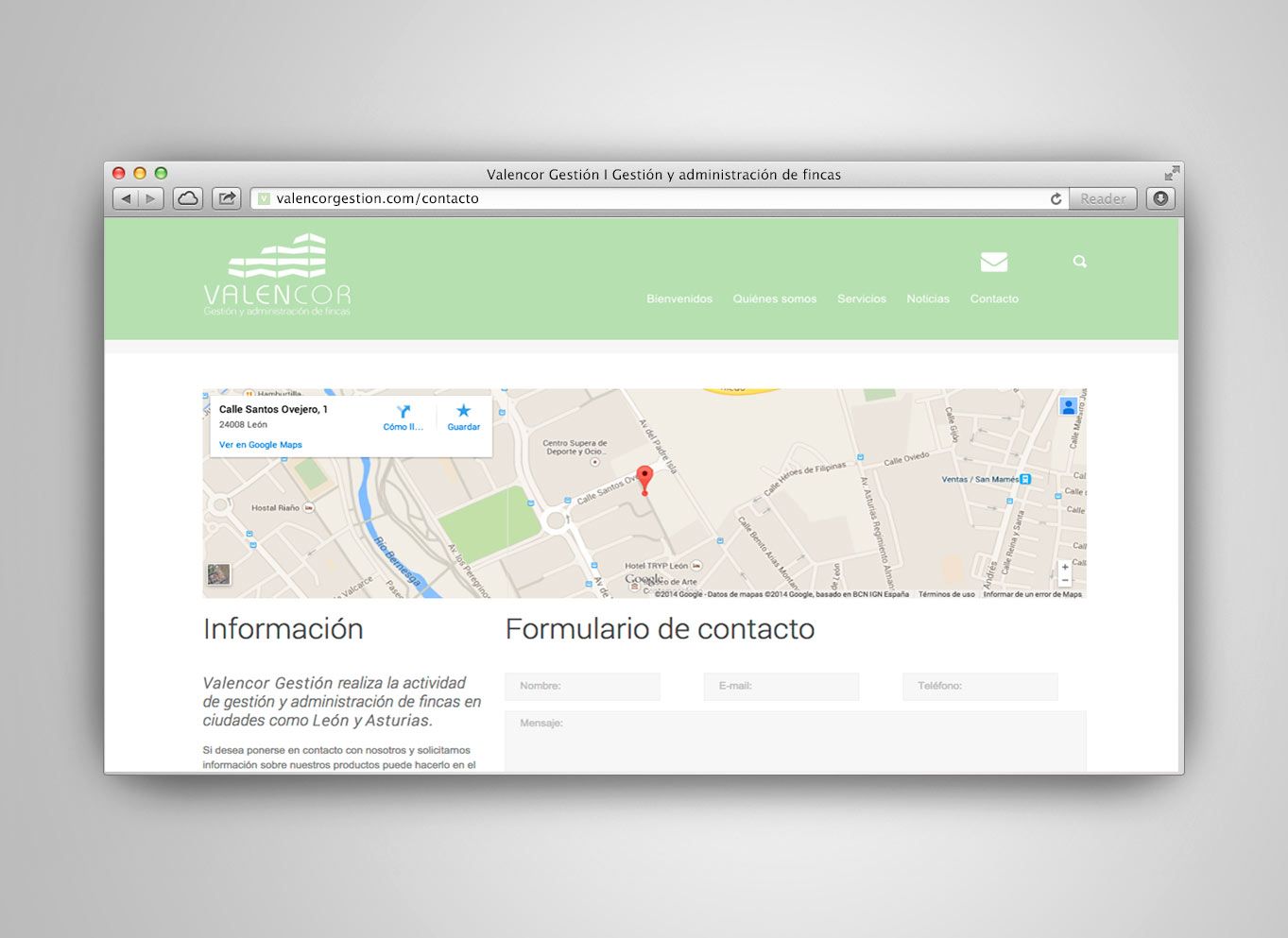Click the 24008 León text

[x=243, y=425]
